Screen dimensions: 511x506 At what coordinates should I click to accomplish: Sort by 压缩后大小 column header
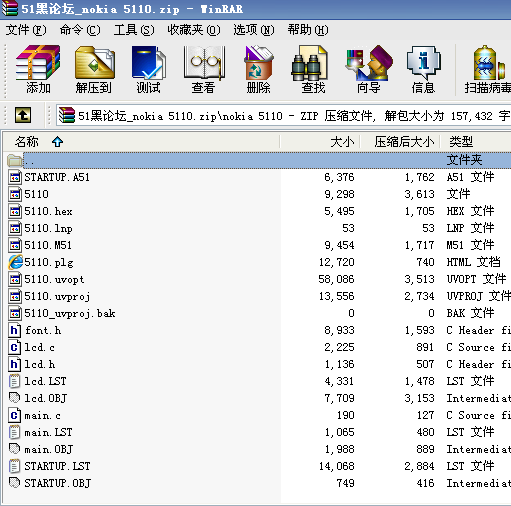[401, 142]
